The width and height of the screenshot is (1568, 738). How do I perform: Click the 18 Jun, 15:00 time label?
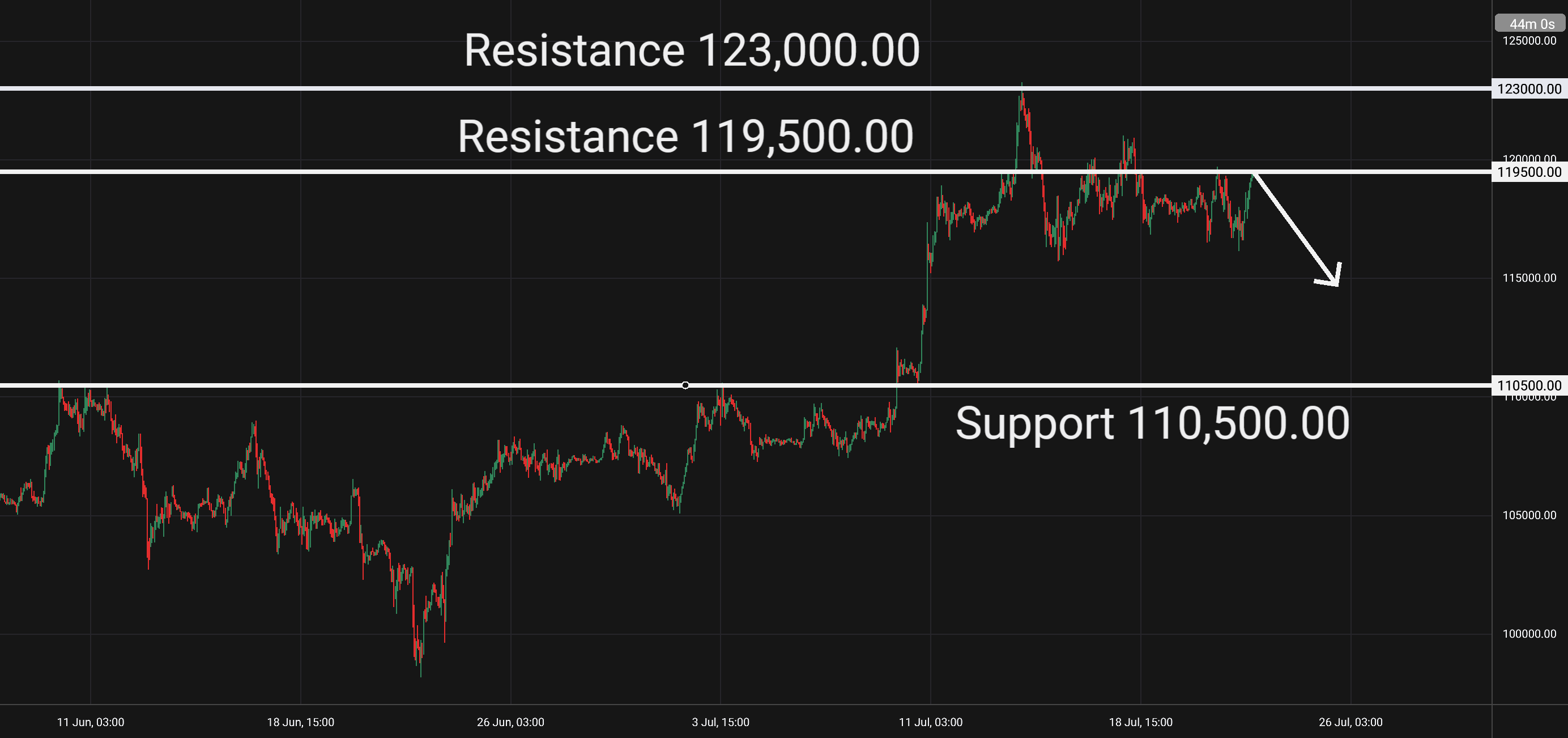(301, 722)
